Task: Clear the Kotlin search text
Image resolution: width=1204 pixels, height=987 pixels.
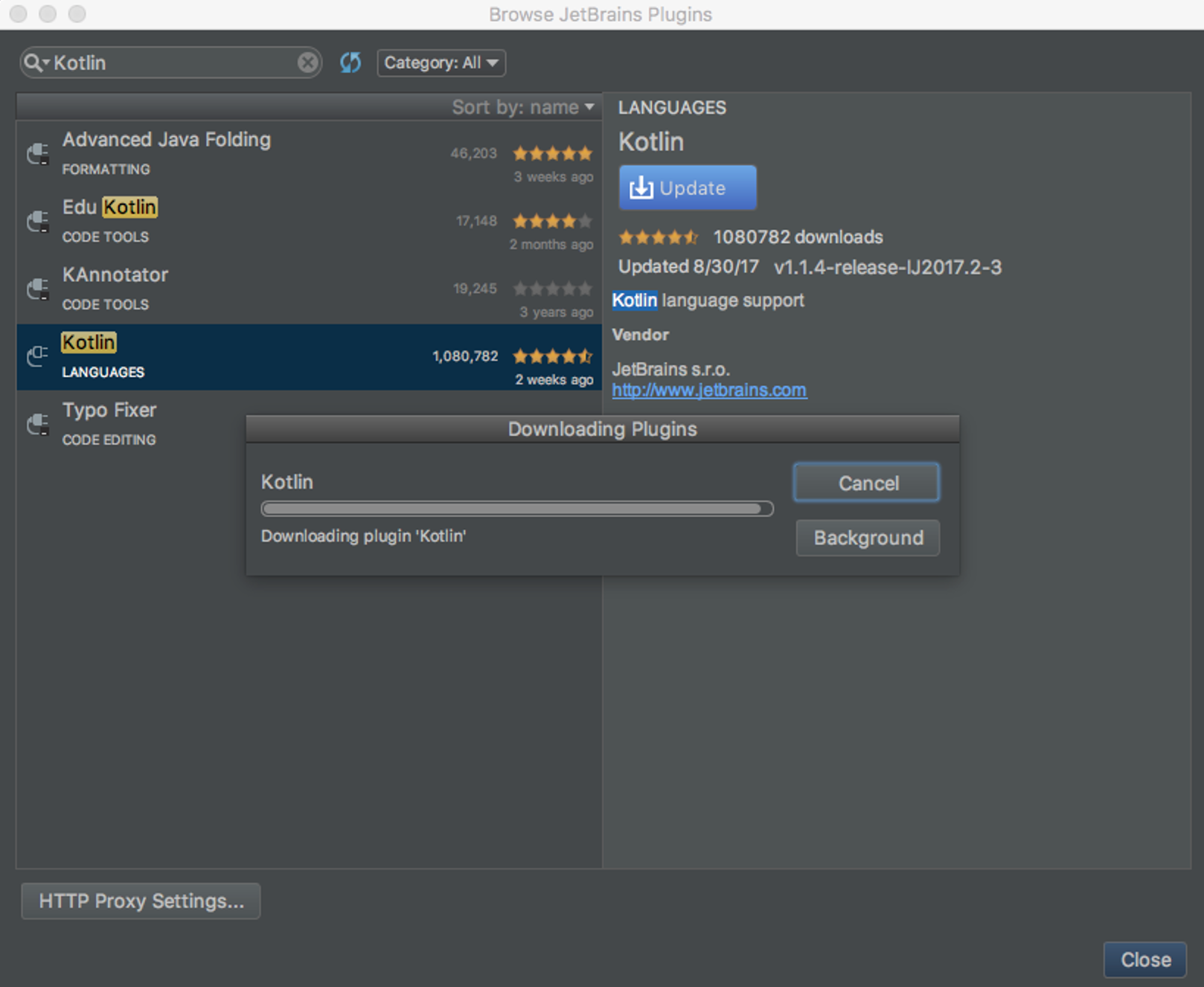Action: click(307, 62)
